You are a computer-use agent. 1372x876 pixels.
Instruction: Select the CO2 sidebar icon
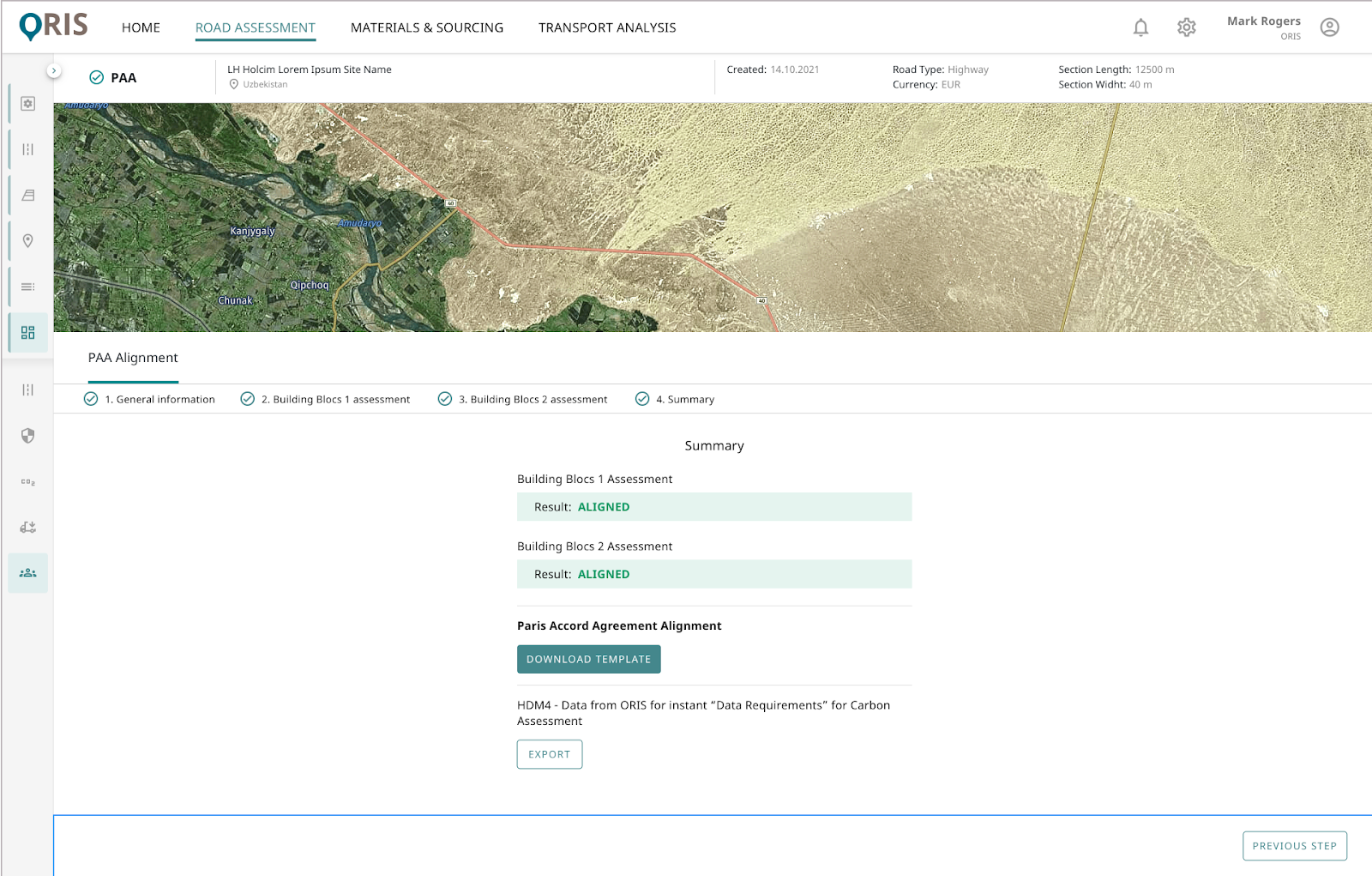[x=28, y=482]
